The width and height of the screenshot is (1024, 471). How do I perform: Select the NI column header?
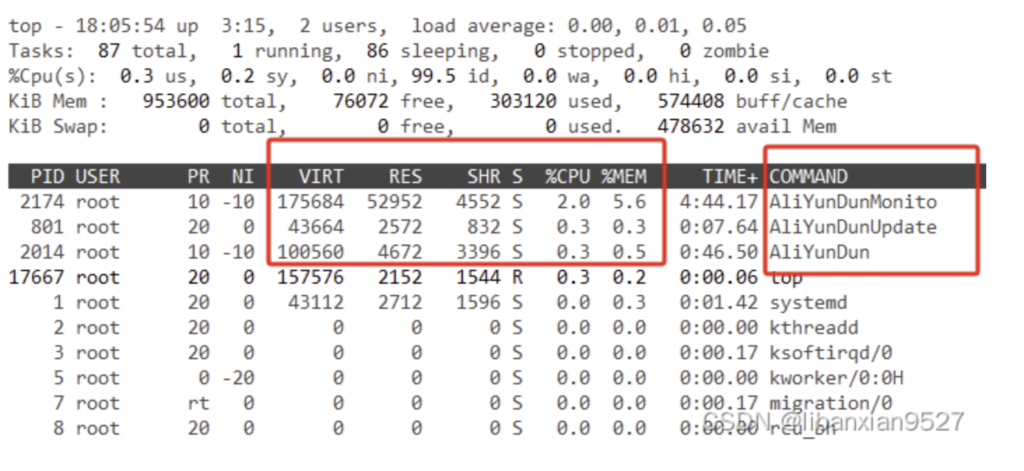pos(243,176)
